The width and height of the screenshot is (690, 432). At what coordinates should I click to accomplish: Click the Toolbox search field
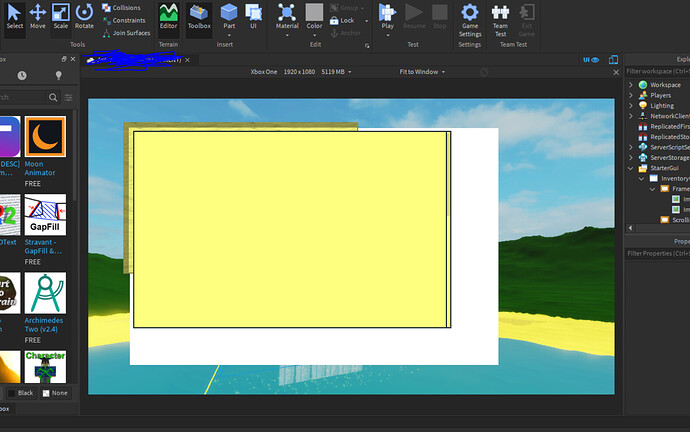(x=23, y=97)
